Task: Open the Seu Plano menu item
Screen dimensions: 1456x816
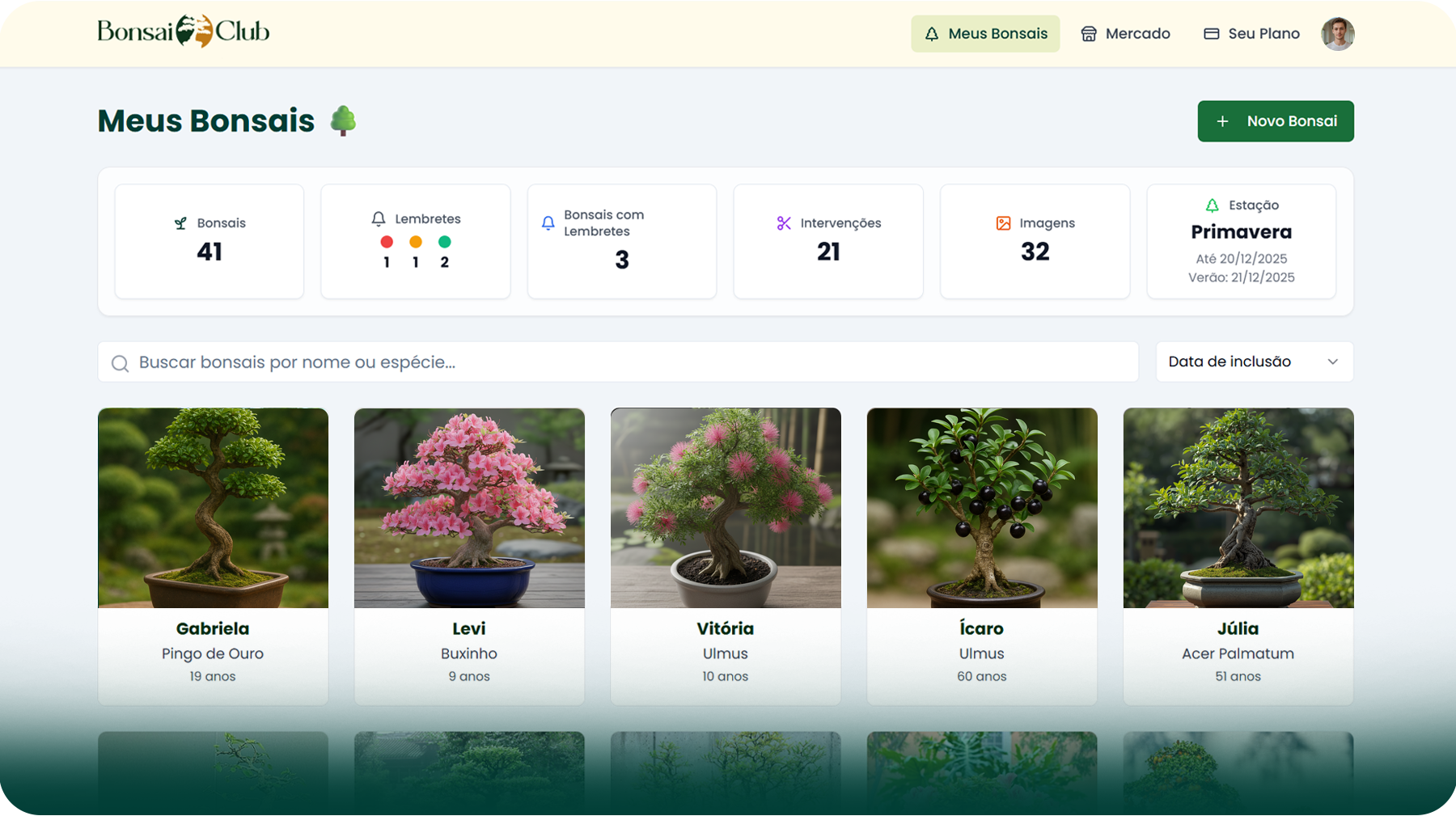Action: pyautogui.click(x=1251, y=34)
